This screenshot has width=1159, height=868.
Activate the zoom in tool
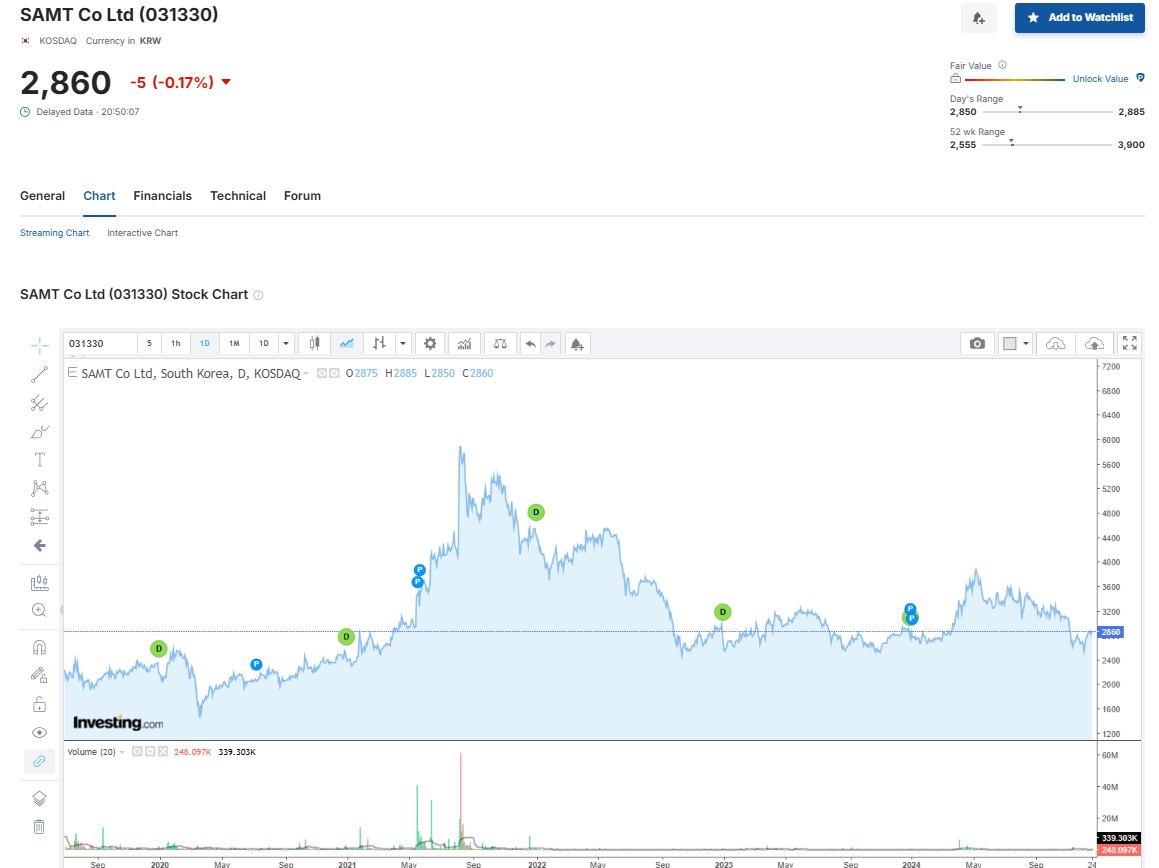(39, 611)
